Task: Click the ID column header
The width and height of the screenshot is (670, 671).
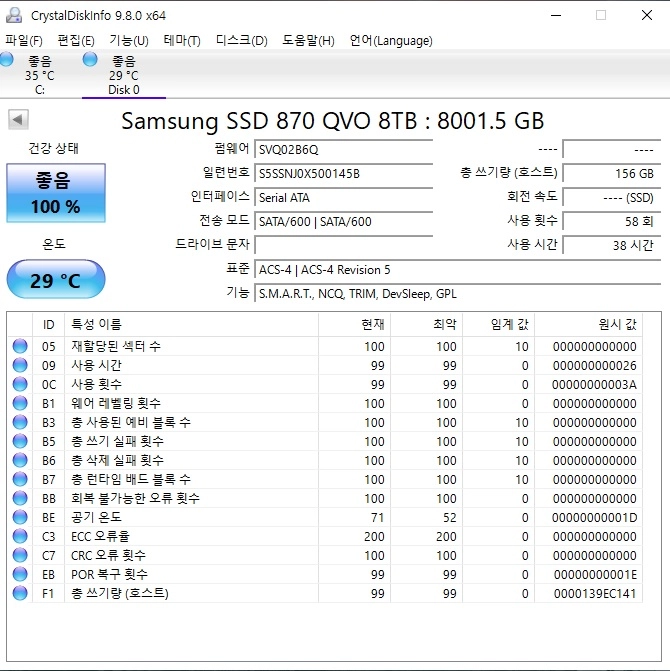Action: pos(48,324)
